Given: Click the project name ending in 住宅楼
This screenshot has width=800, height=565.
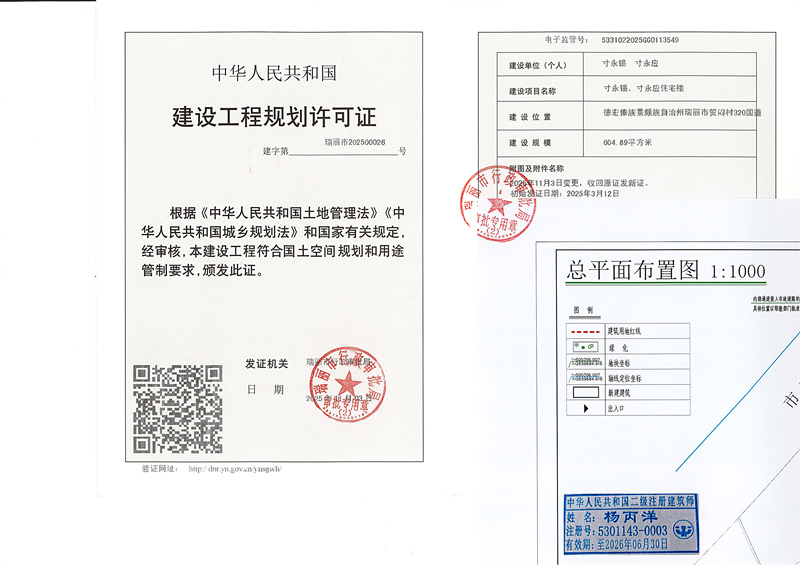Looking at the screenshot, I should (643, 88).
